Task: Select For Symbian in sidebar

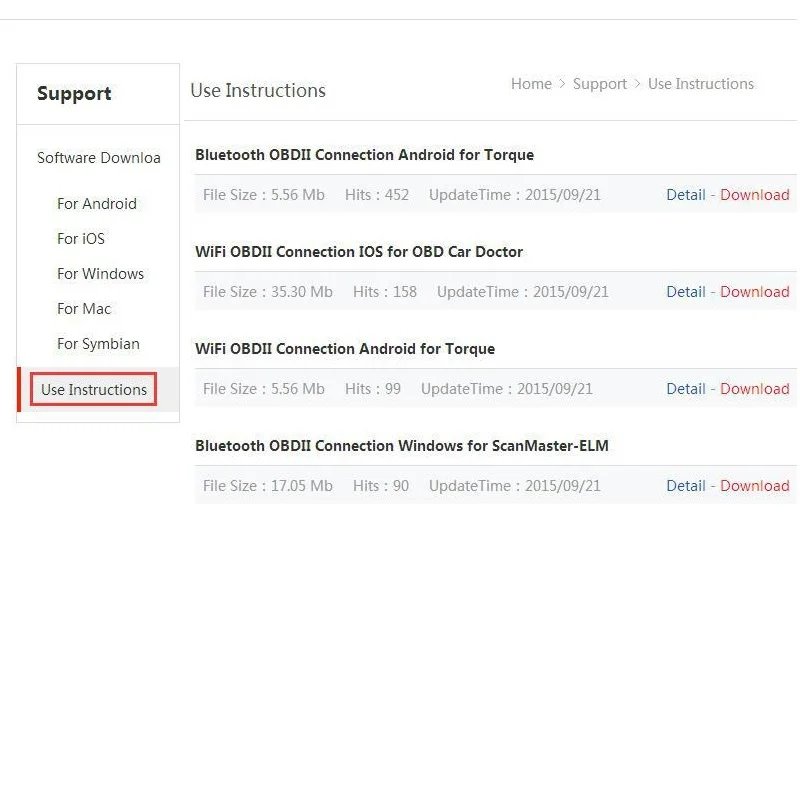Action: pyautogui.click(x=98, y=344)
